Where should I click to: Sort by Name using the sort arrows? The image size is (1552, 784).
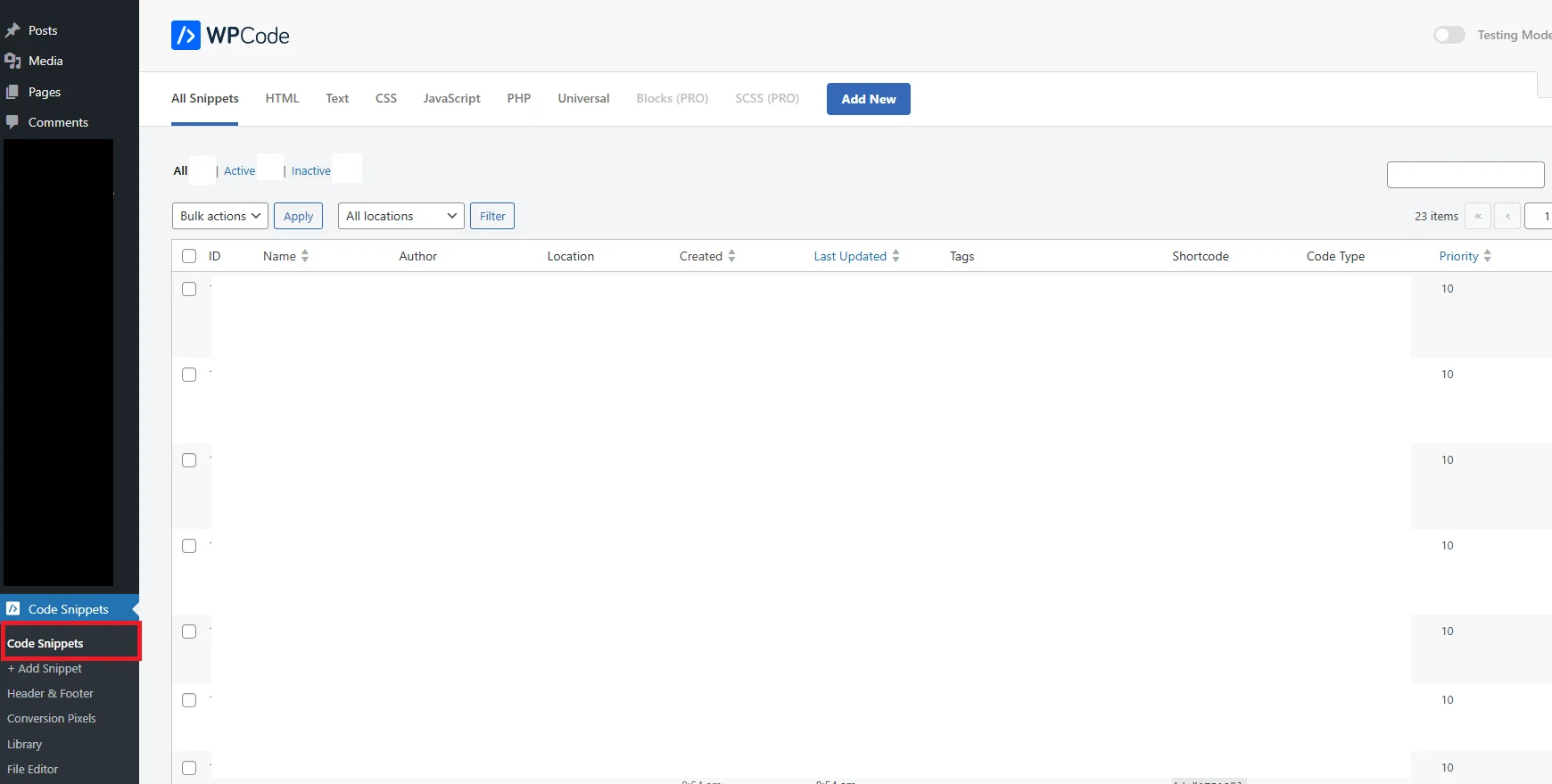(305, 256)
